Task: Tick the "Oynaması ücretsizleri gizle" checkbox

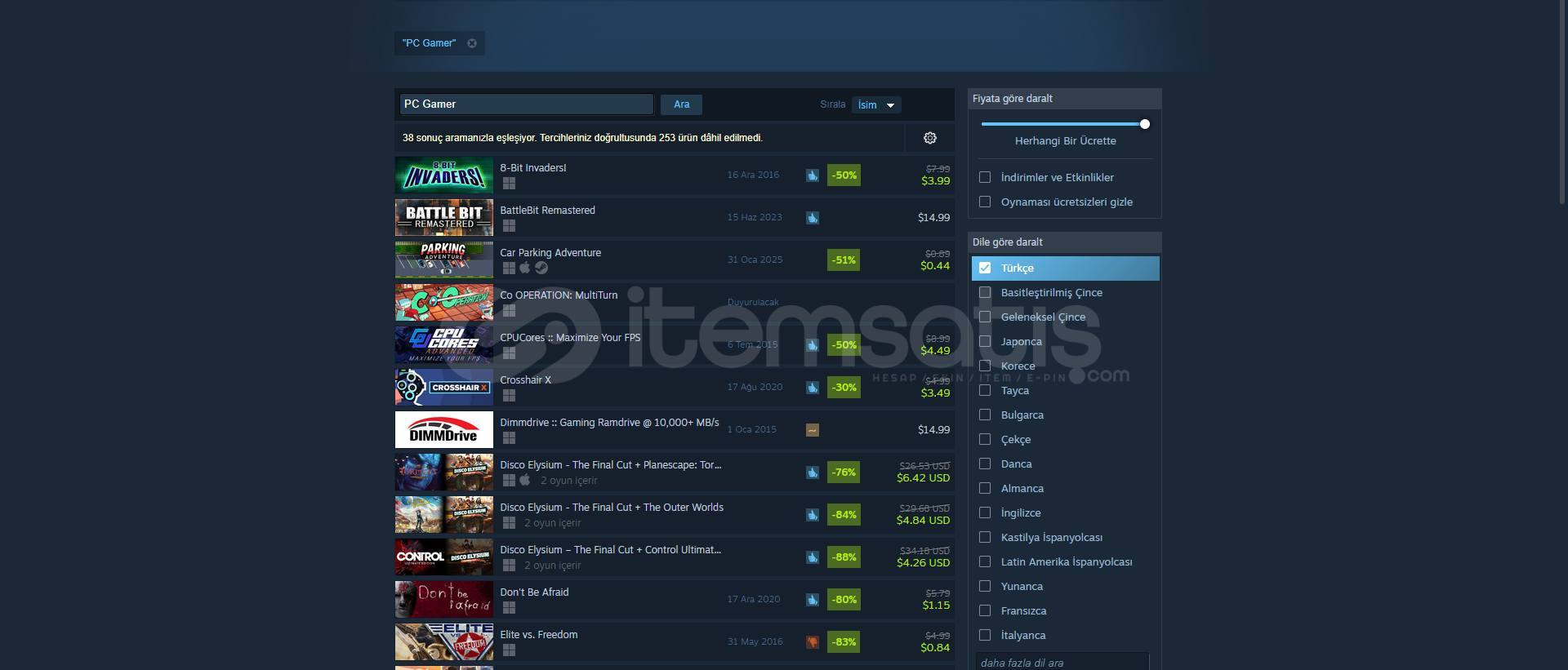Action: point(985,202)
